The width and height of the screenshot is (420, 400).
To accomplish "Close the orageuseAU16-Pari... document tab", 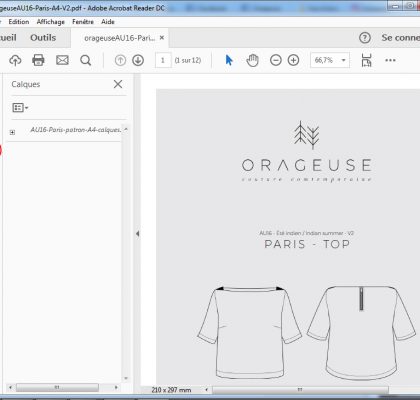I will (162, 38).
